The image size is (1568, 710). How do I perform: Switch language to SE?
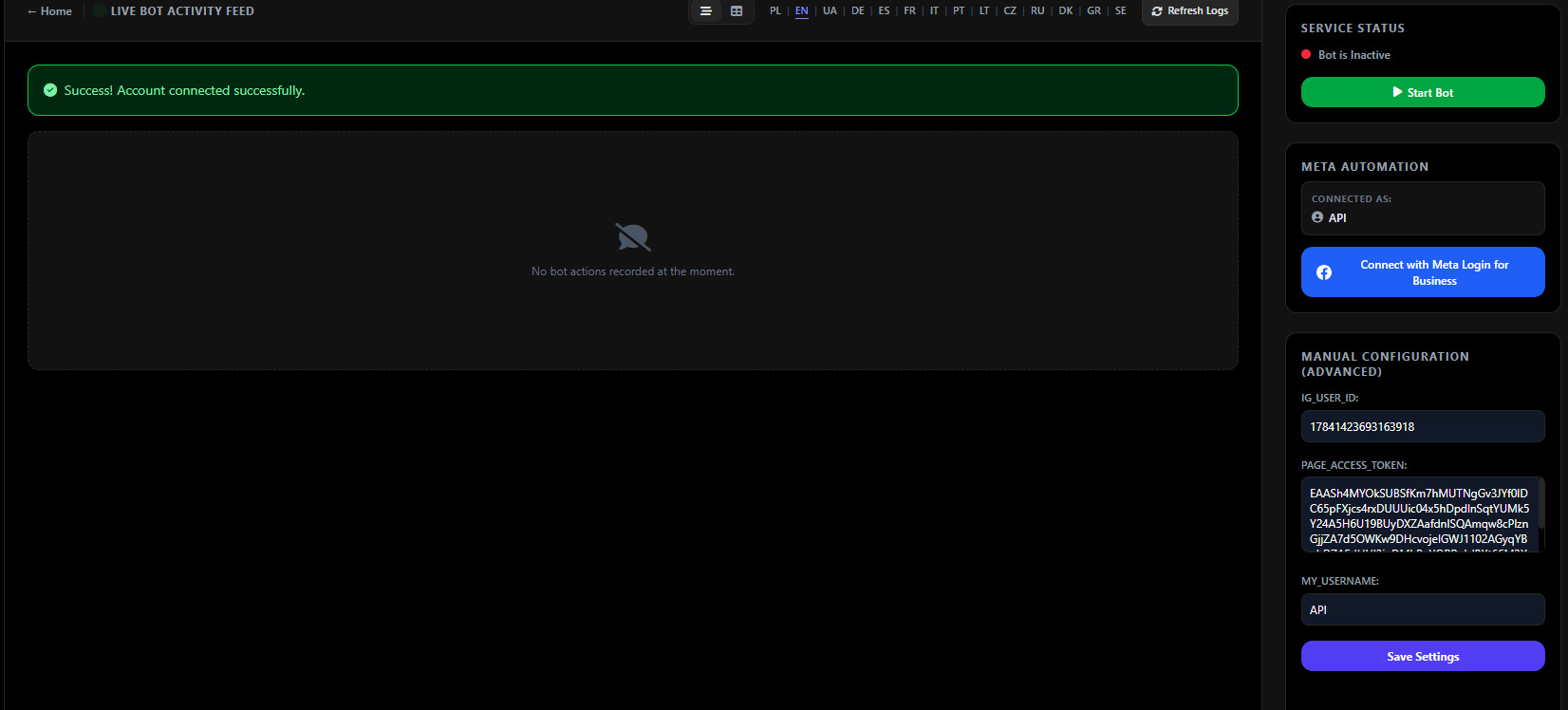pos(1121,11)
